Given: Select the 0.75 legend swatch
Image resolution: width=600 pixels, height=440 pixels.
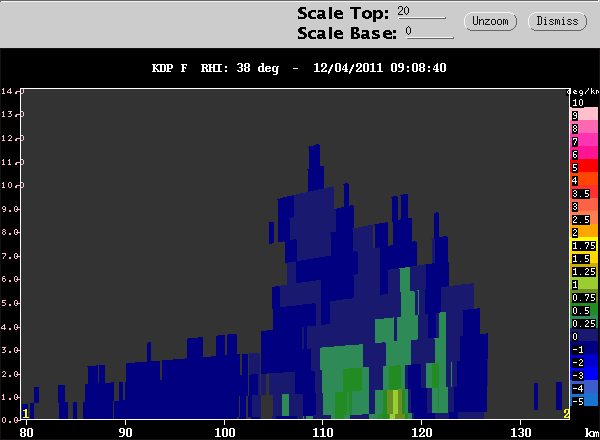Looking at the screenshot, I should pyautogui.click(x=584, y=297).
